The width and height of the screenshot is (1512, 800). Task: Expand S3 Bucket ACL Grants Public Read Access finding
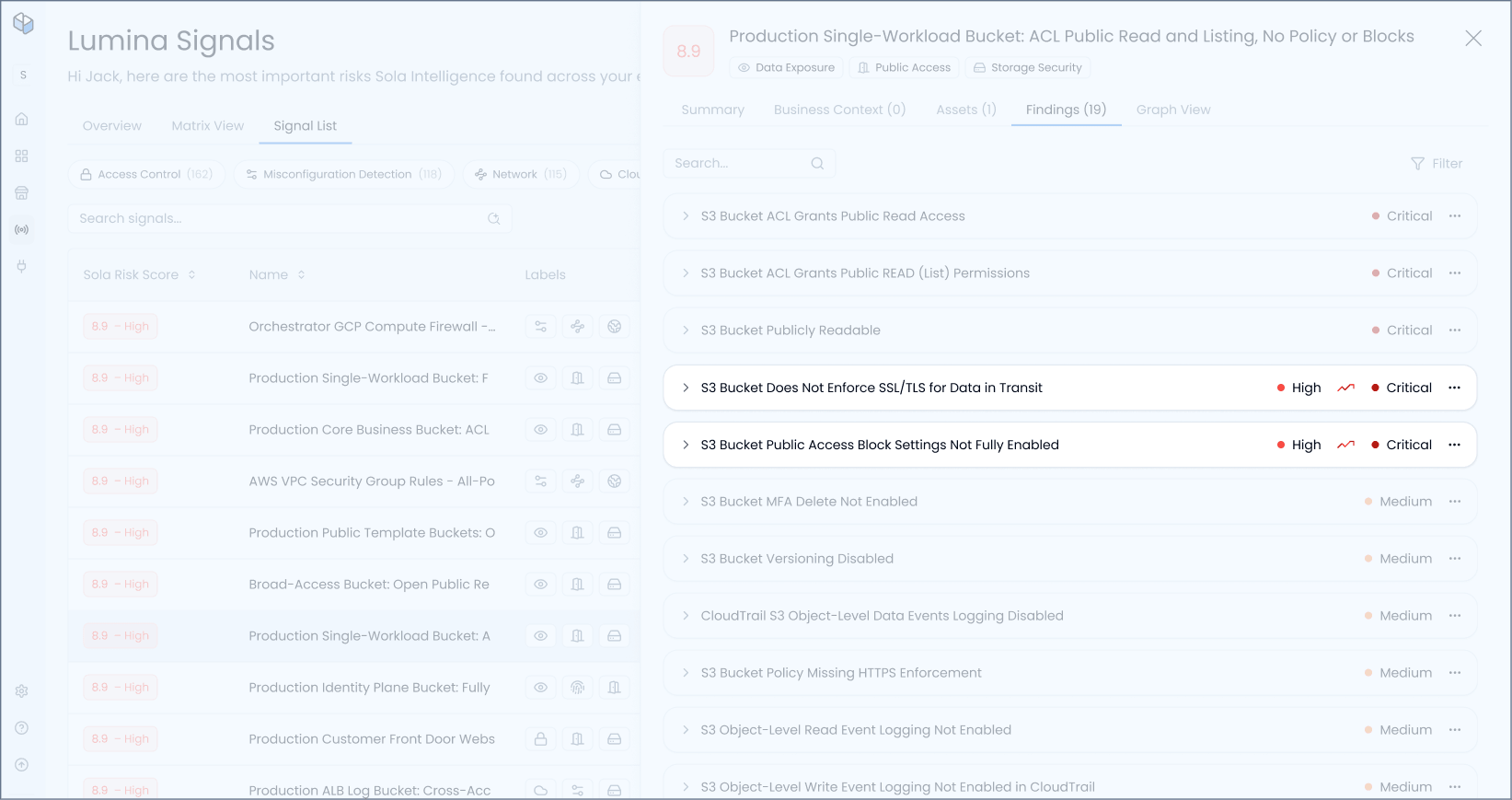pyautogui.click(x=686, y=216)
